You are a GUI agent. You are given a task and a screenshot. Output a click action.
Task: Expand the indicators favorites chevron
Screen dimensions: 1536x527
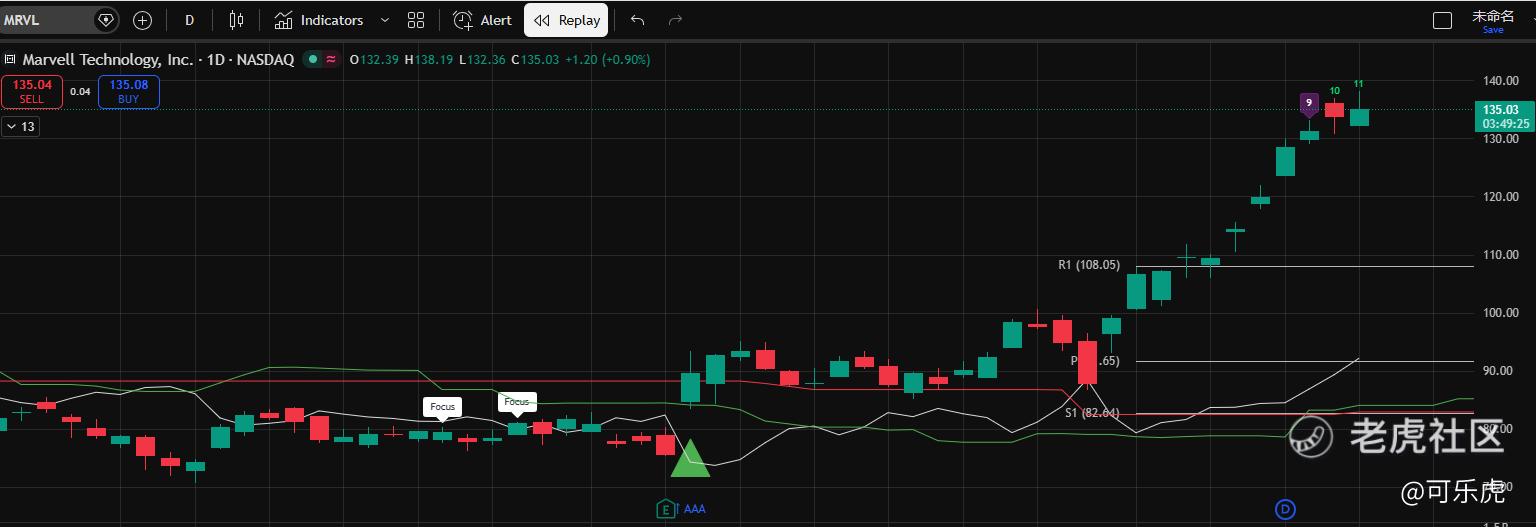[x=385, y=20]
